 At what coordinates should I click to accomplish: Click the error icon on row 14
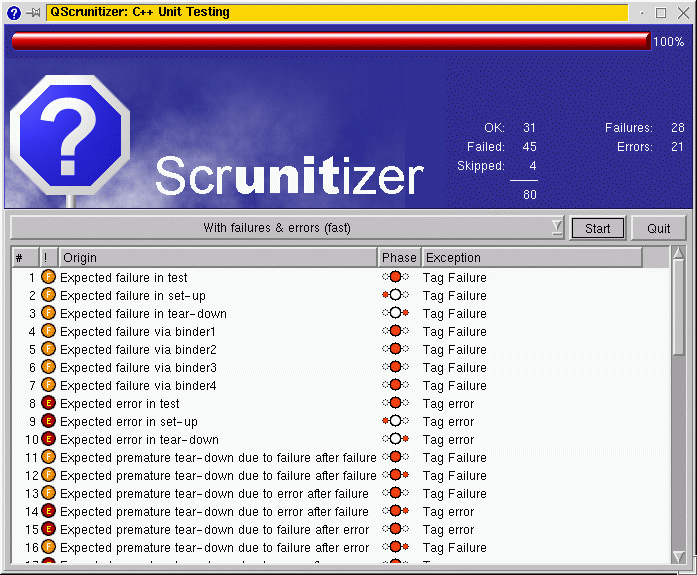(48, 511)
